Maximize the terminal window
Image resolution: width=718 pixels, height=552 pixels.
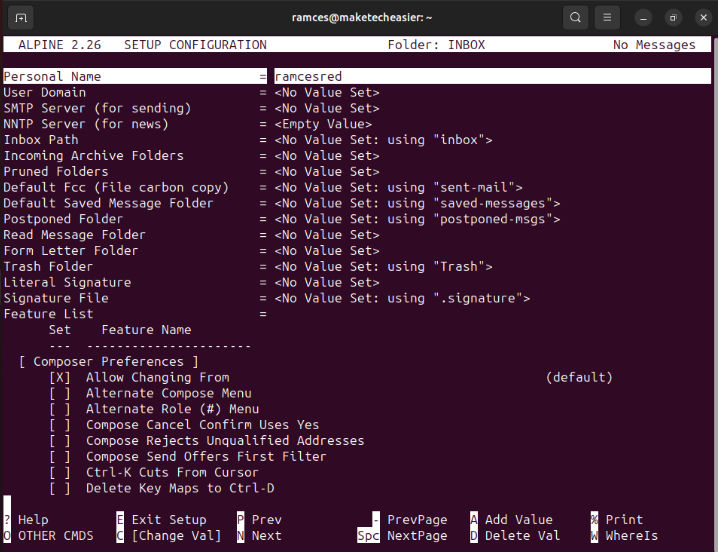(673, 18)
